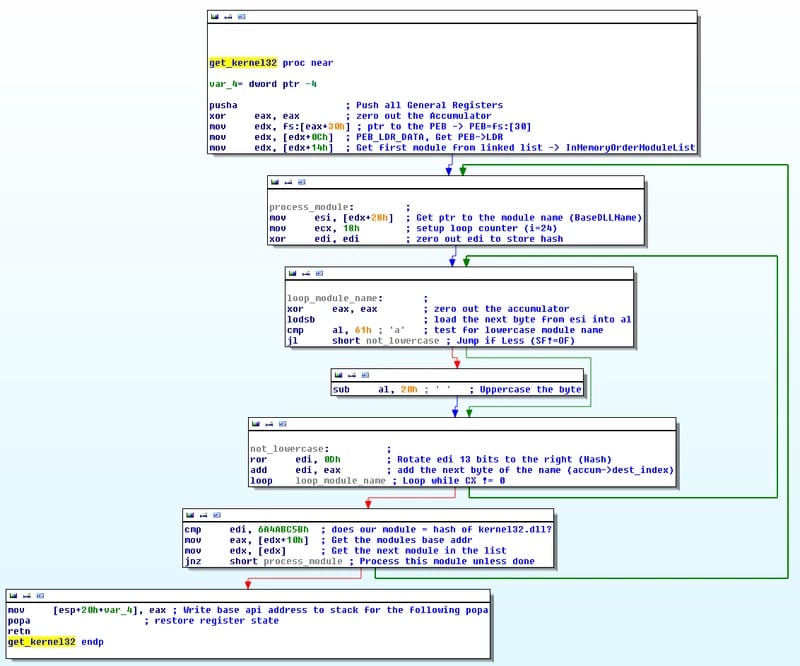This screenshot has height=666, width=800.
Task: Click rightmost title icon on loop_module_name node
Action: [x=320, y=272]
